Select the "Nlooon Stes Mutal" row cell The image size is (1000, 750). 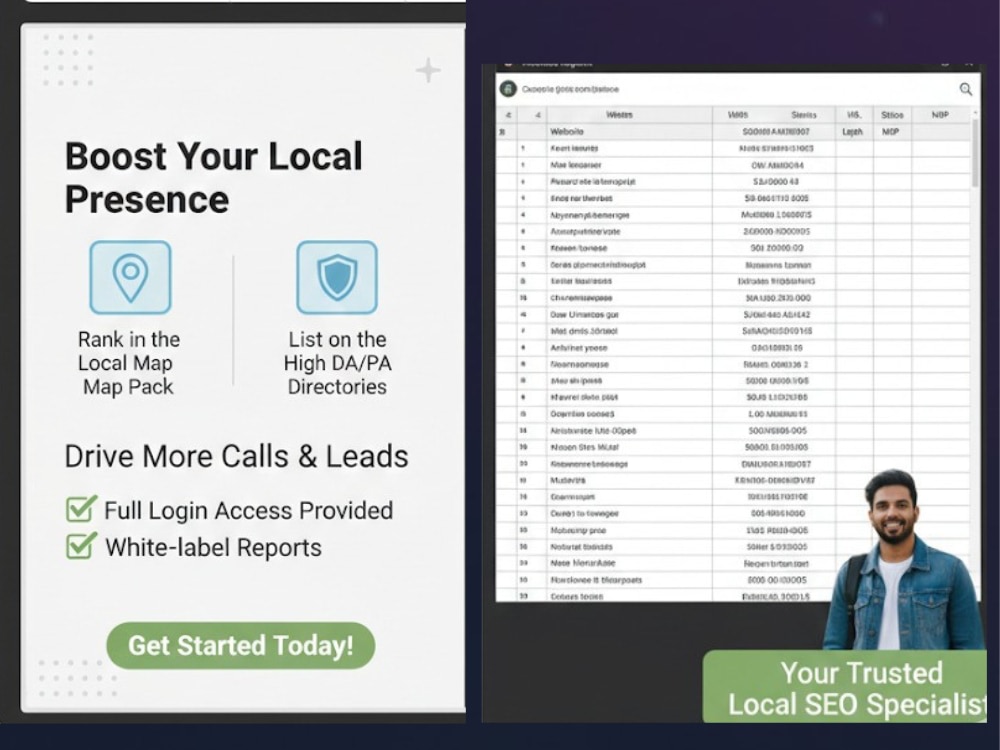pos(629,447)
